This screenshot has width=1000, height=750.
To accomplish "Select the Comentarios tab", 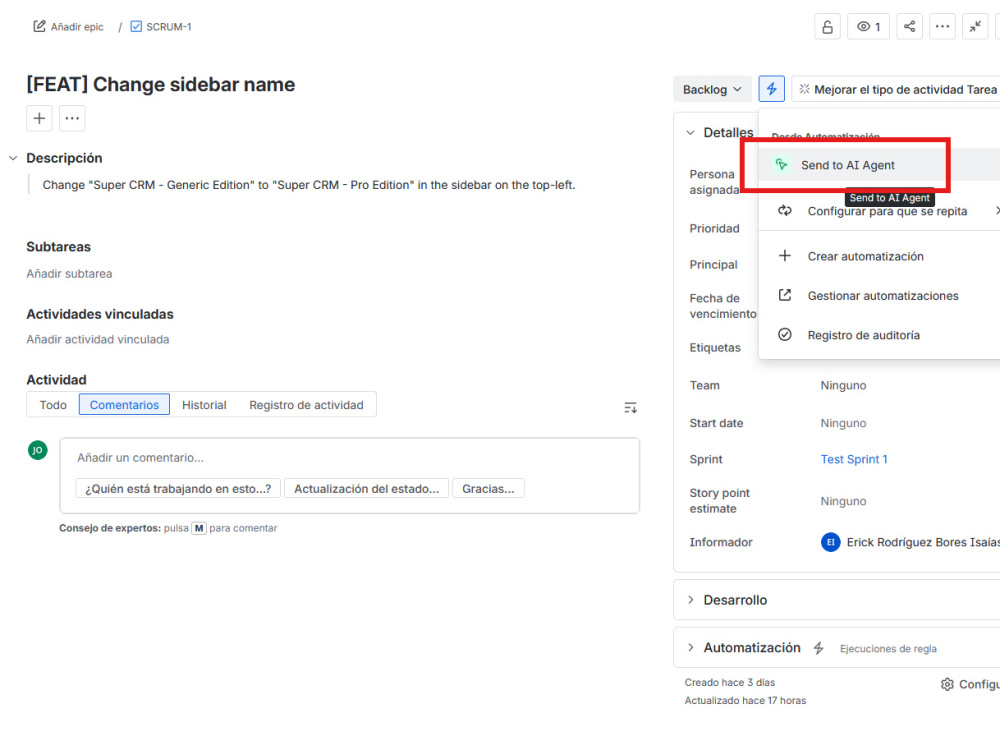I will [x=124, y=405].
